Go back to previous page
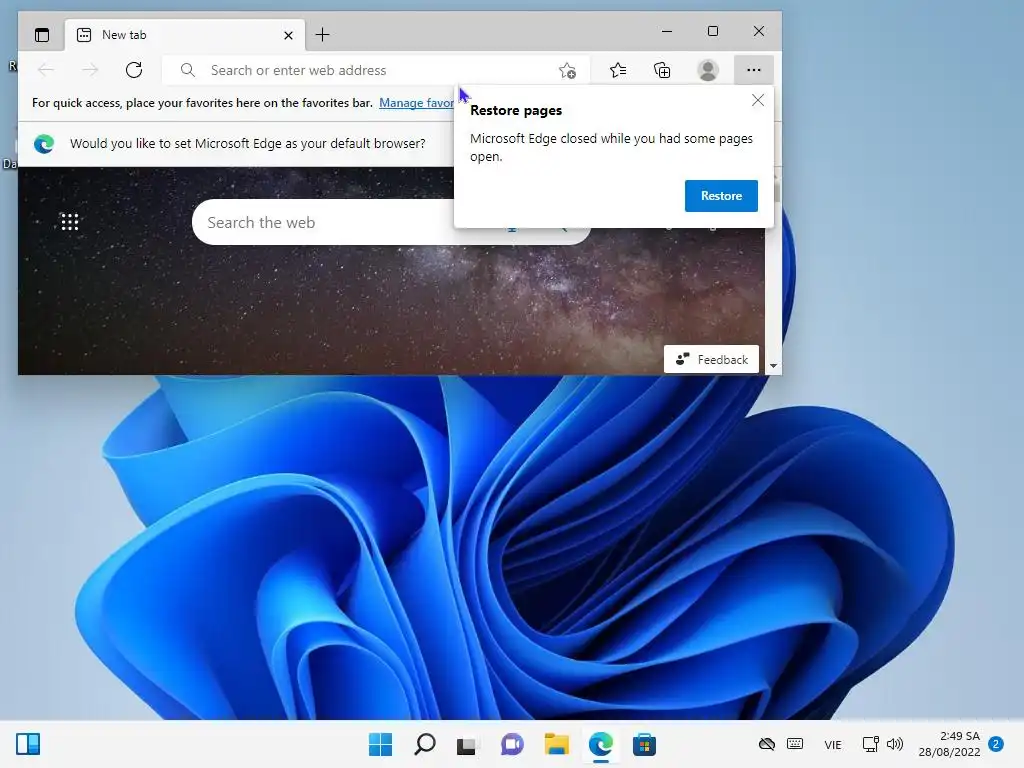This screenshot has height=768, width=1024. (46, 70)
